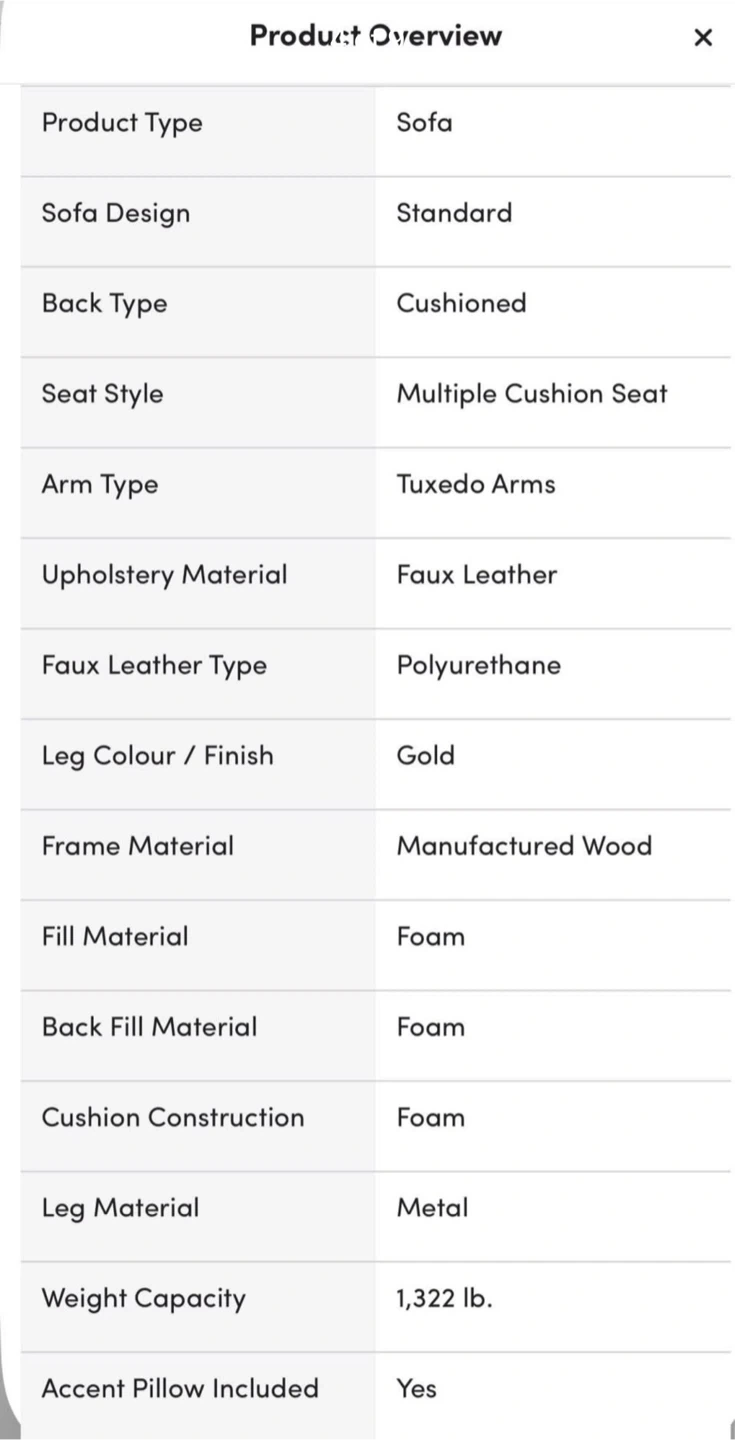This screenshot has height=1440, width=735.
Task: Select the Cushion Construction label
Action: [173, 1117]
